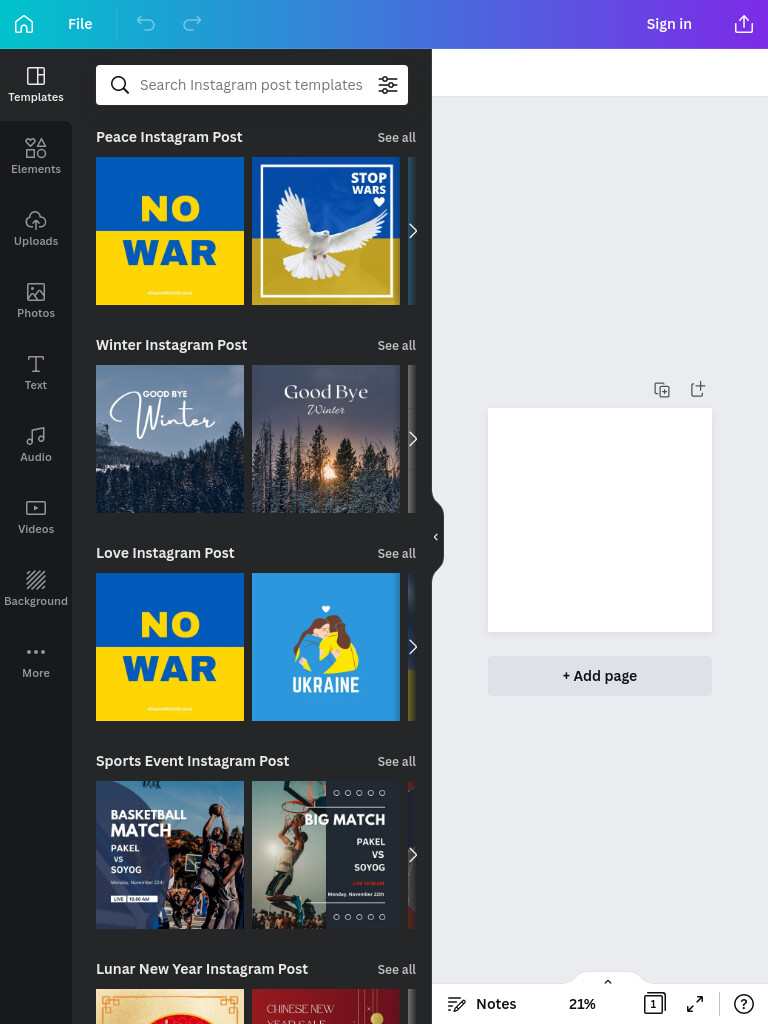Open the page grid view icon
Image resolution: width=768 pixels, height=1024 pixels.
(x=654, y=1004)
